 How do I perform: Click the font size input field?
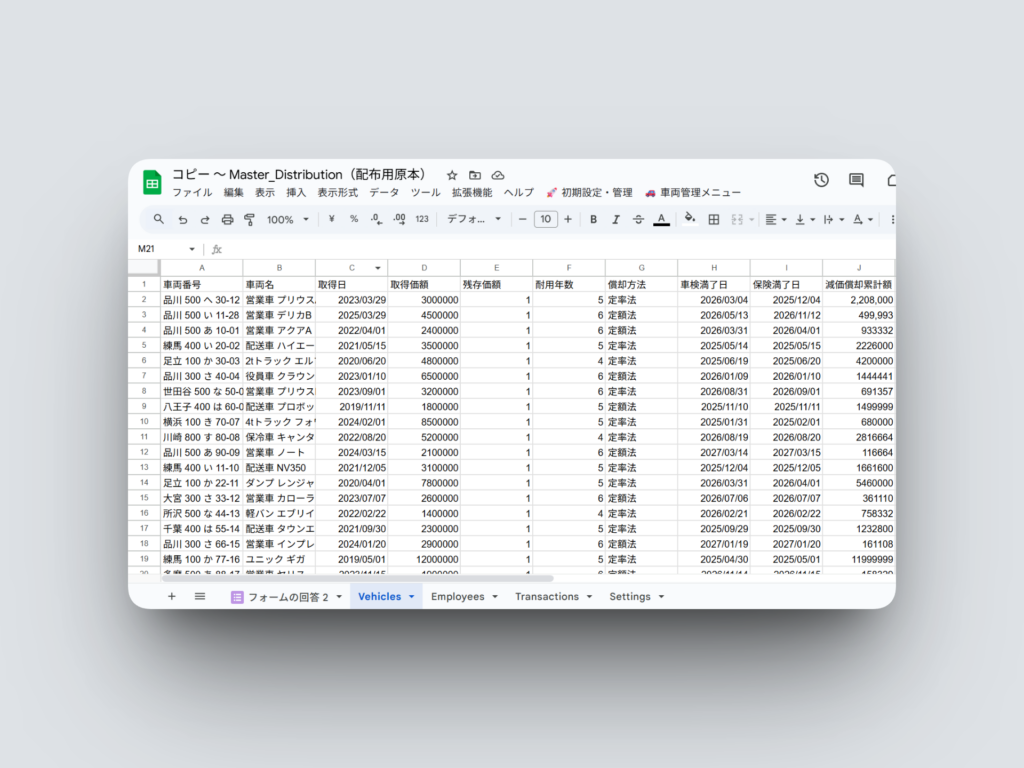click(x=545, y=219)
